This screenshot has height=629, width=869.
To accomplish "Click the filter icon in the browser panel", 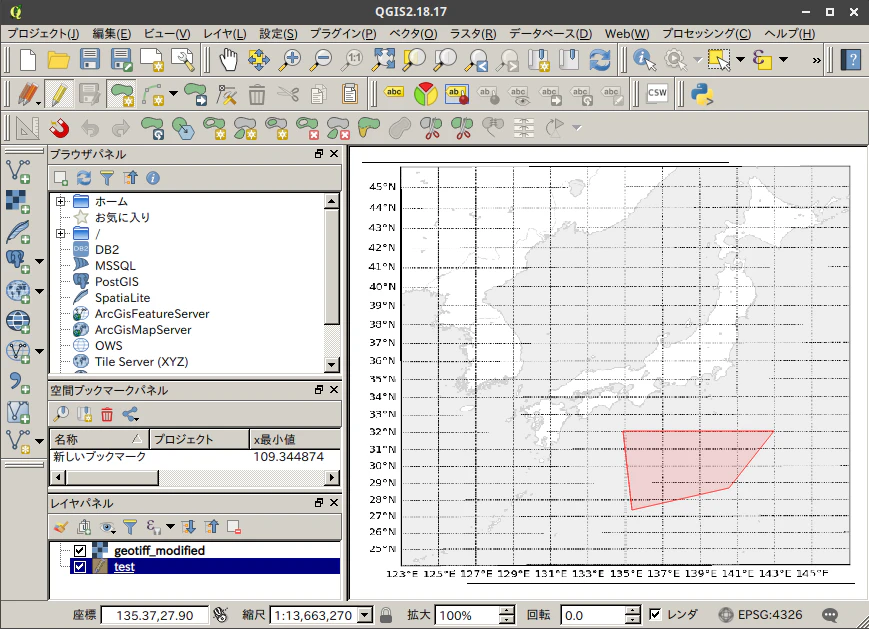I will click(107, 178).
